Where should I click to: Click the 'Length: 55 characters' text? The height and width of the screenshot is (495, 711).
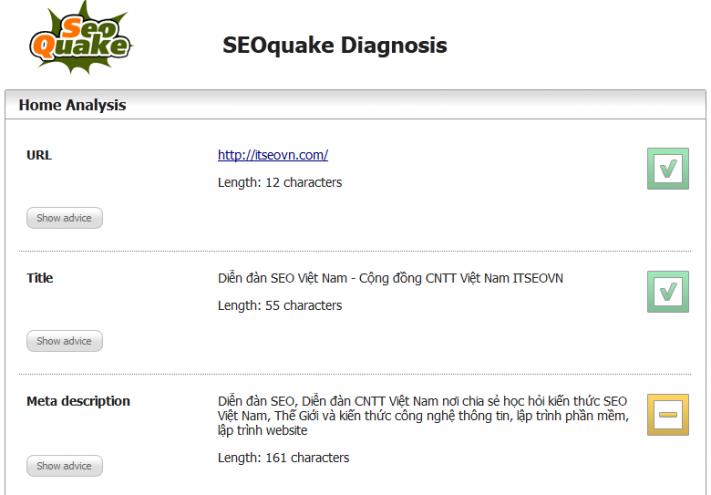(280, 305)
